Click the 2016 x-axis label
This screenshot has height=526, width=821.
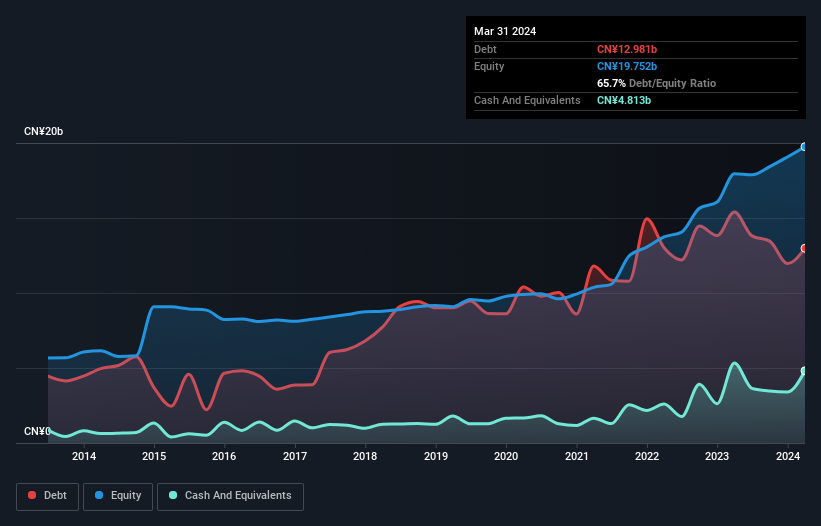[224, 456]
